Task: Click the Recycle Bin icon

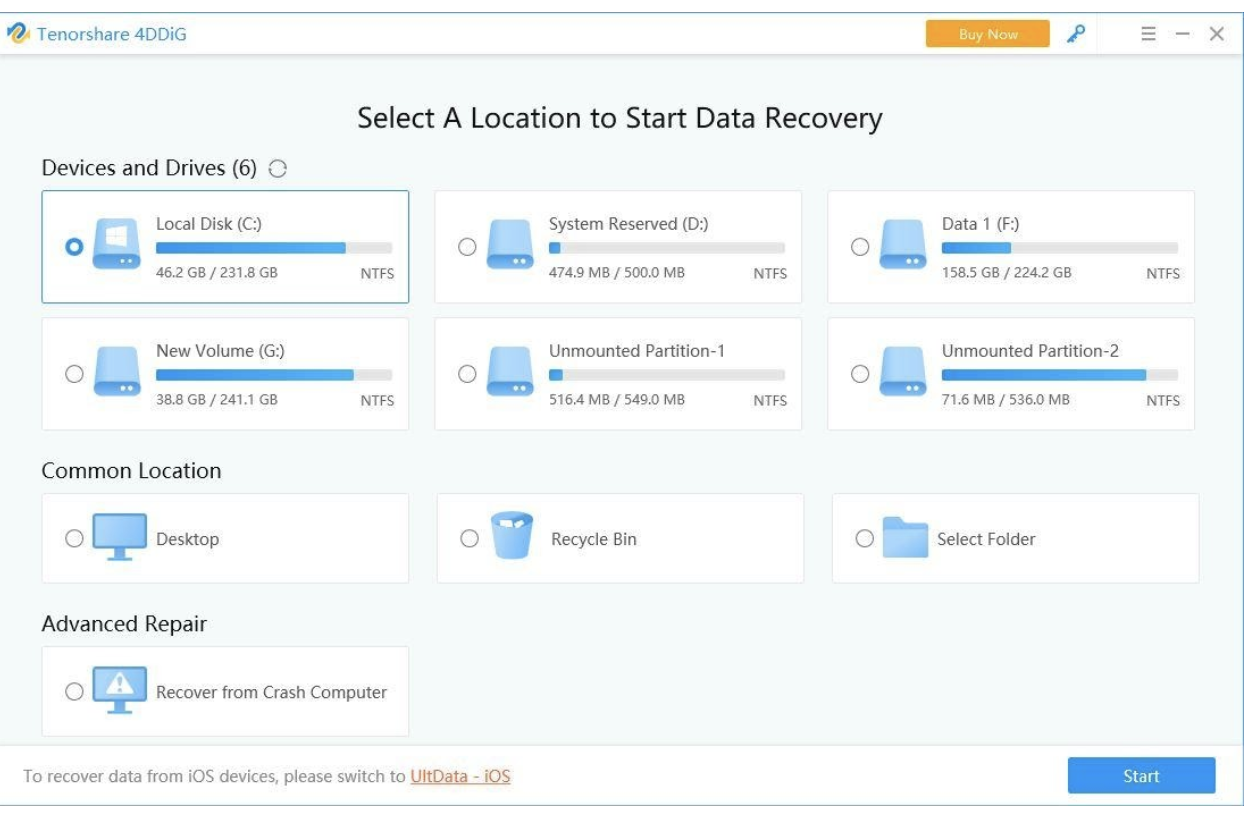Action: click(x=513, y=537)
